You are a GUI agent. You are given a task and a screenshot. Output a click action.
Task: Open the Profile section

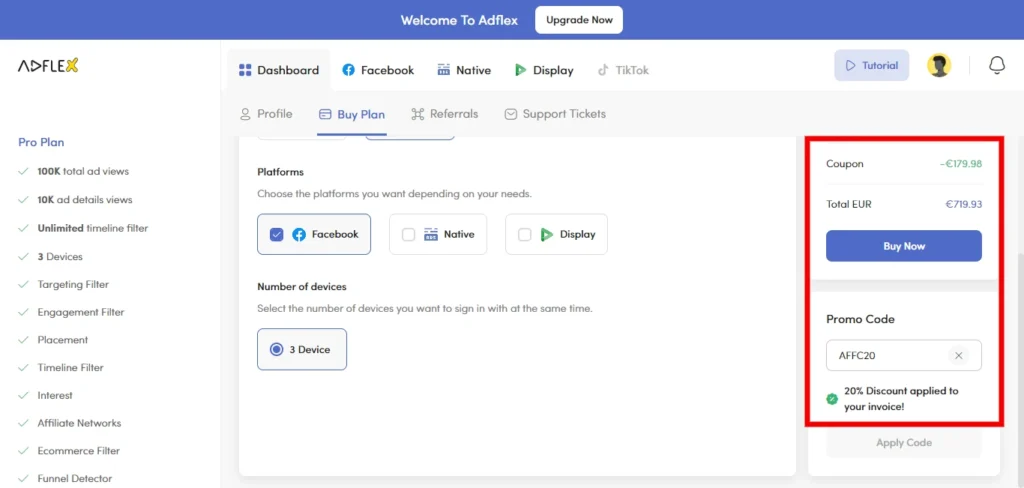pos(266,114)
